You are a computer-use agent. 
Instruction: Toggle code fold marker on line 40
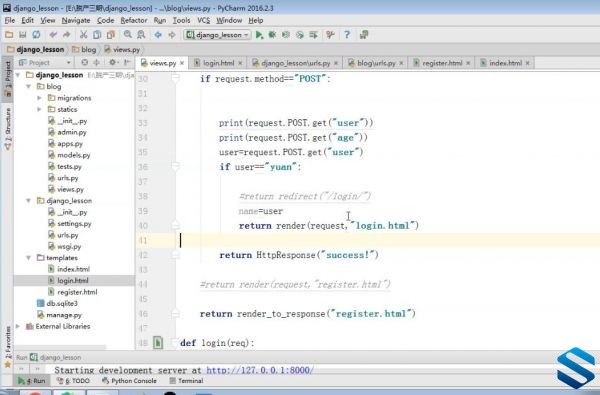pos(175,225)
